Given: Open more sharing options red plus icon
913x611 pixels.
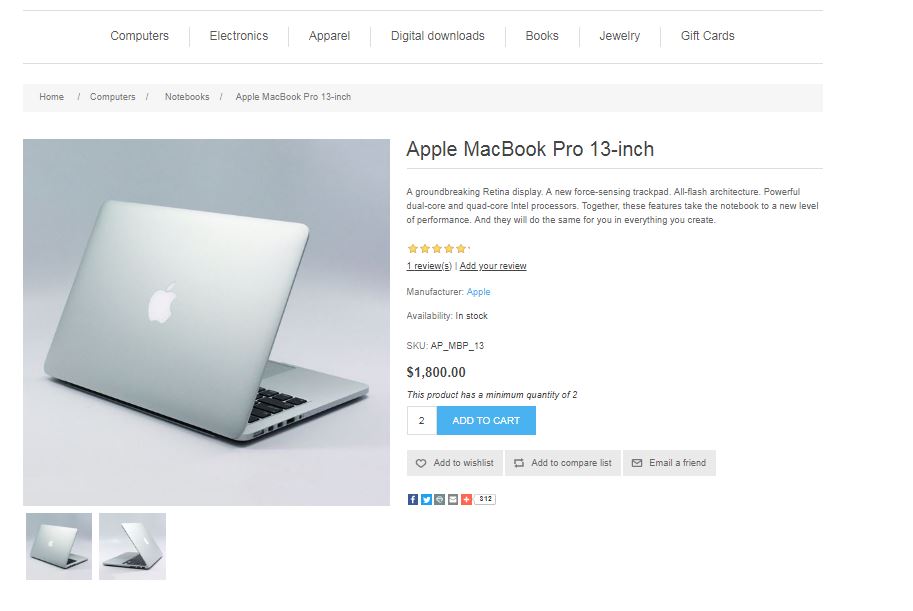Looking at the screenshot, I should tap(466, 499).
